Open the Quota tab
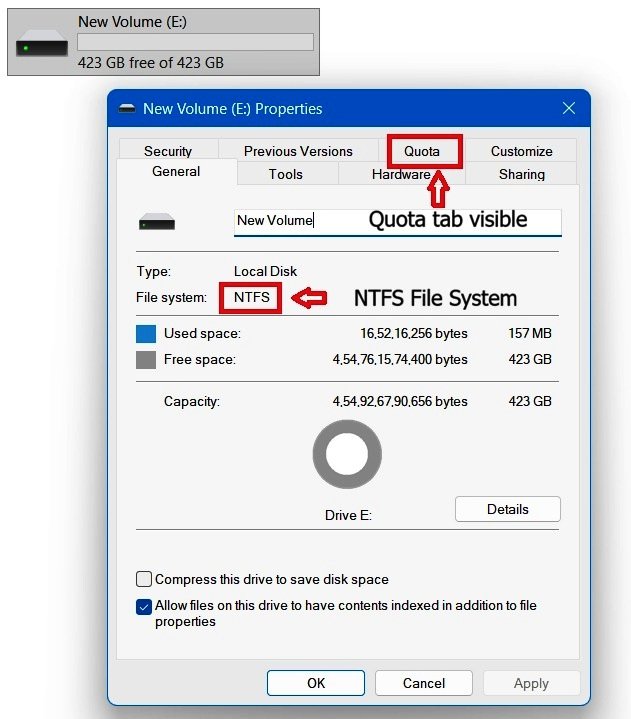This screenshot has height=719, width=631. tap(422, 151)
